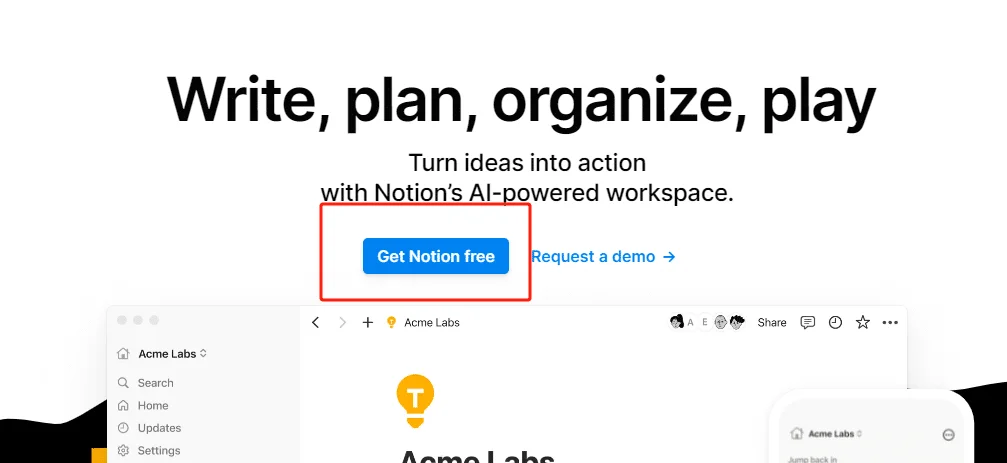Go to Home in the sidebar
1007x463 pixels.
[x=153, y=406]
